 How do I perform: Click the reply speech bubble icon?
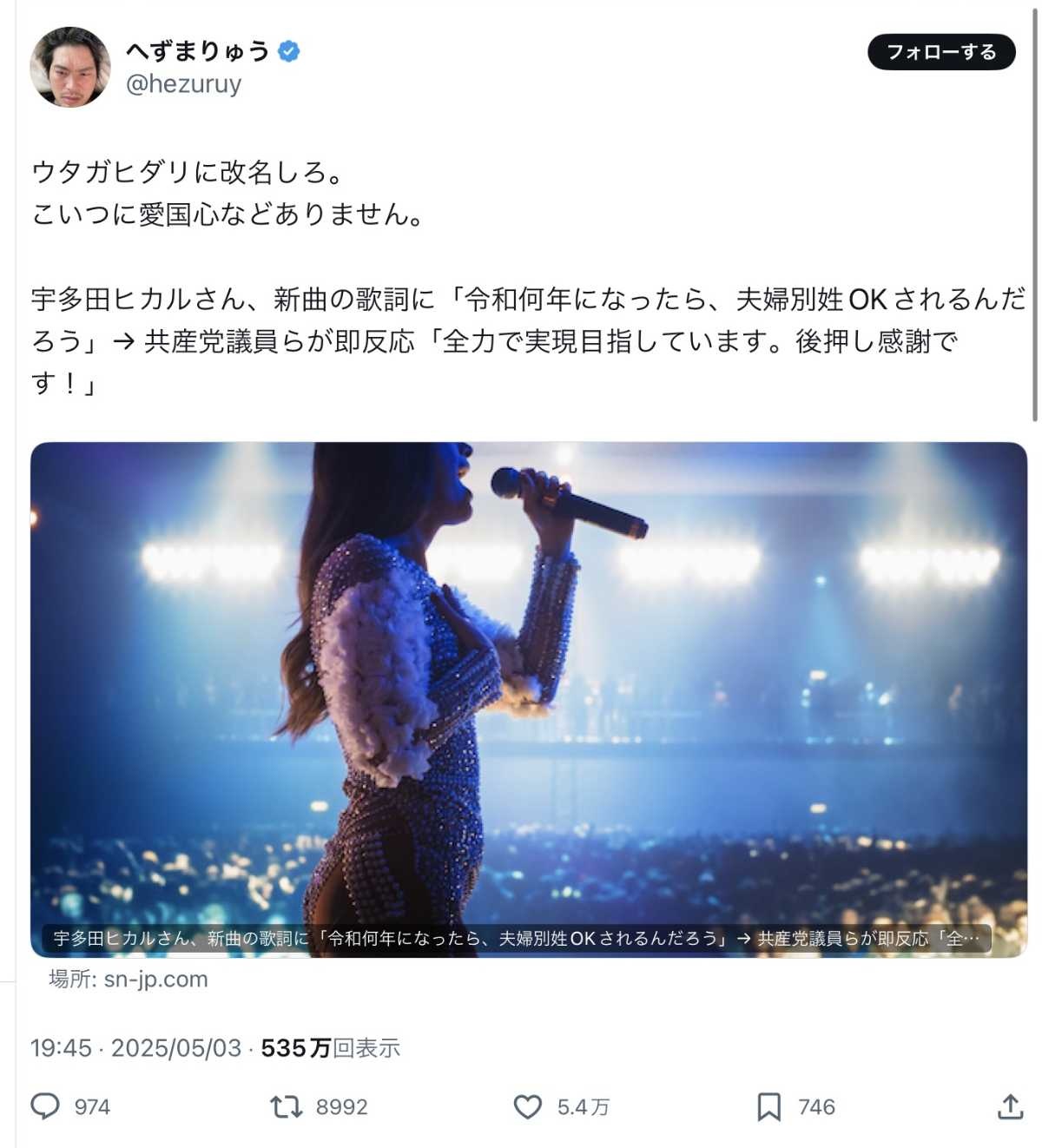pyautogui.click(x=45, y=1106)
